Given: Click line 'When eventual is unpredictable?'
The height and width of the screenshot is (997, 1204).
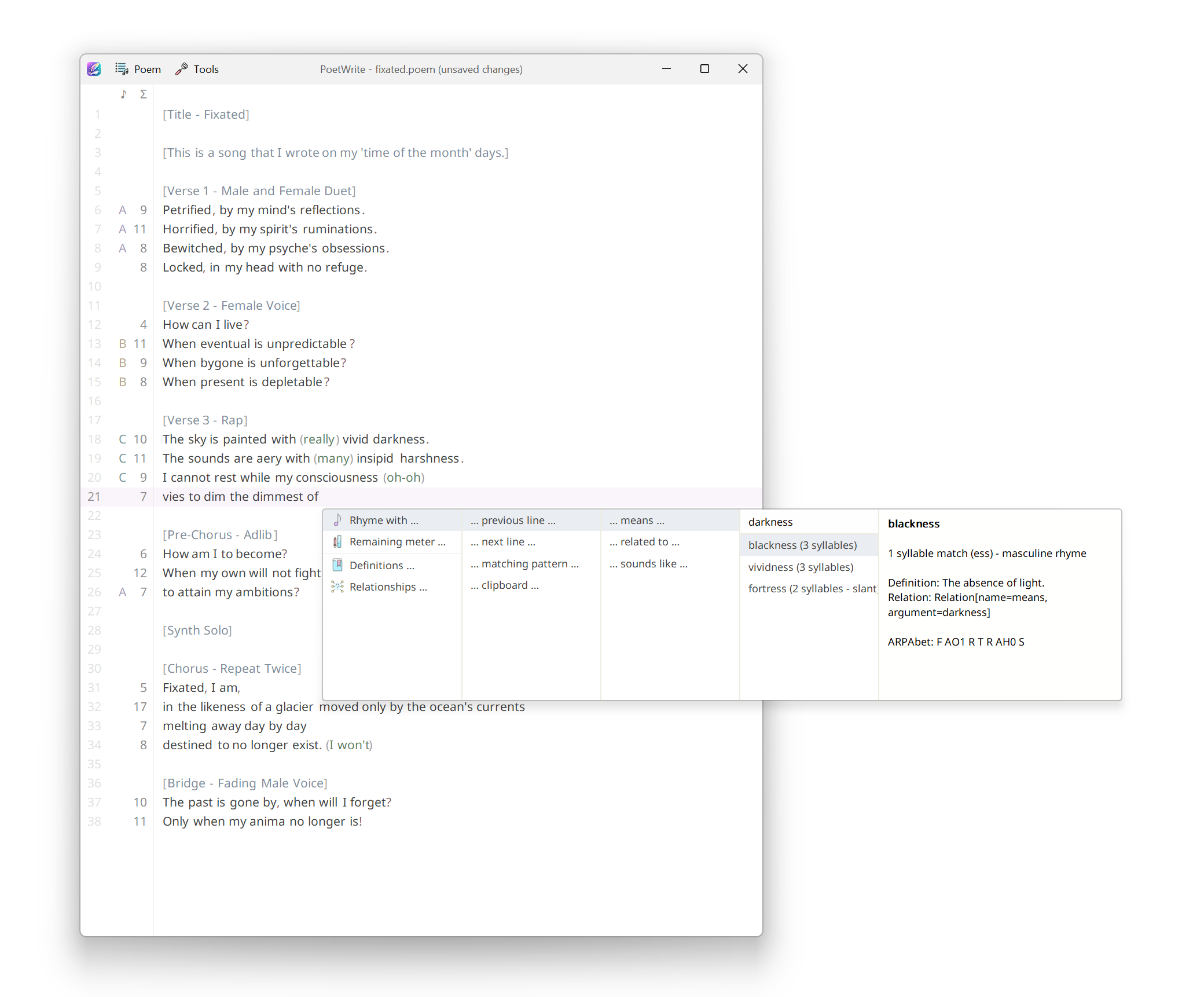Looking at the screenshot, I should click(x=259, y=344).
